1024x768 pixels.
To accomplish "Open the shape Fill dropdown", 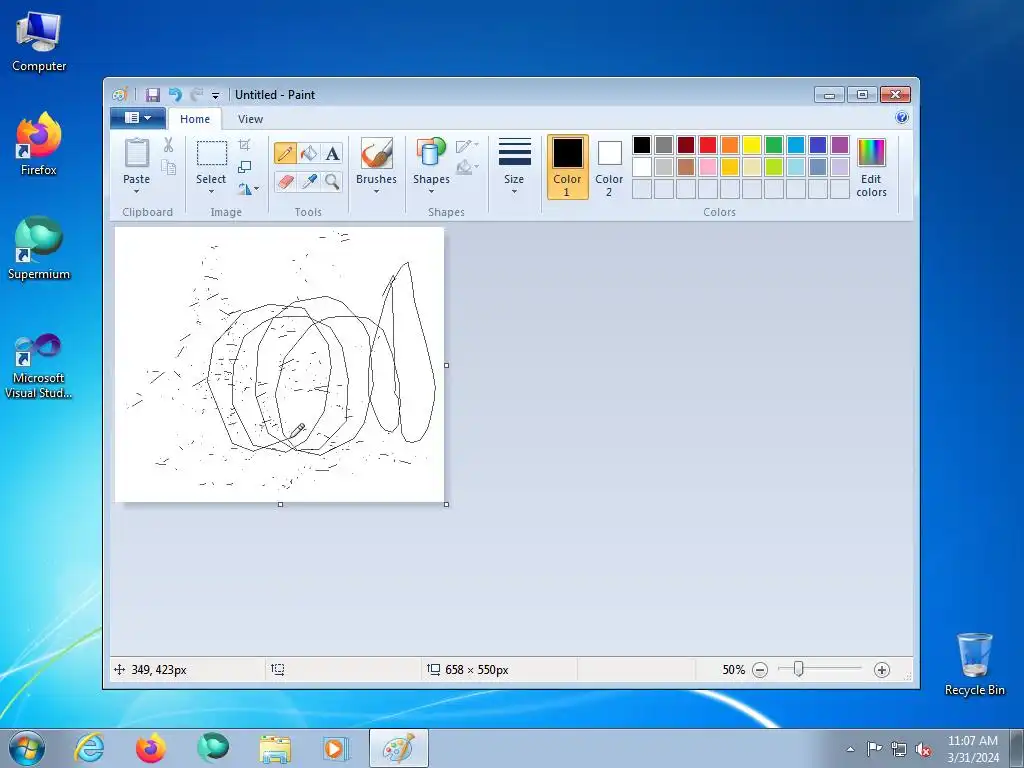I will pos(467,168).
